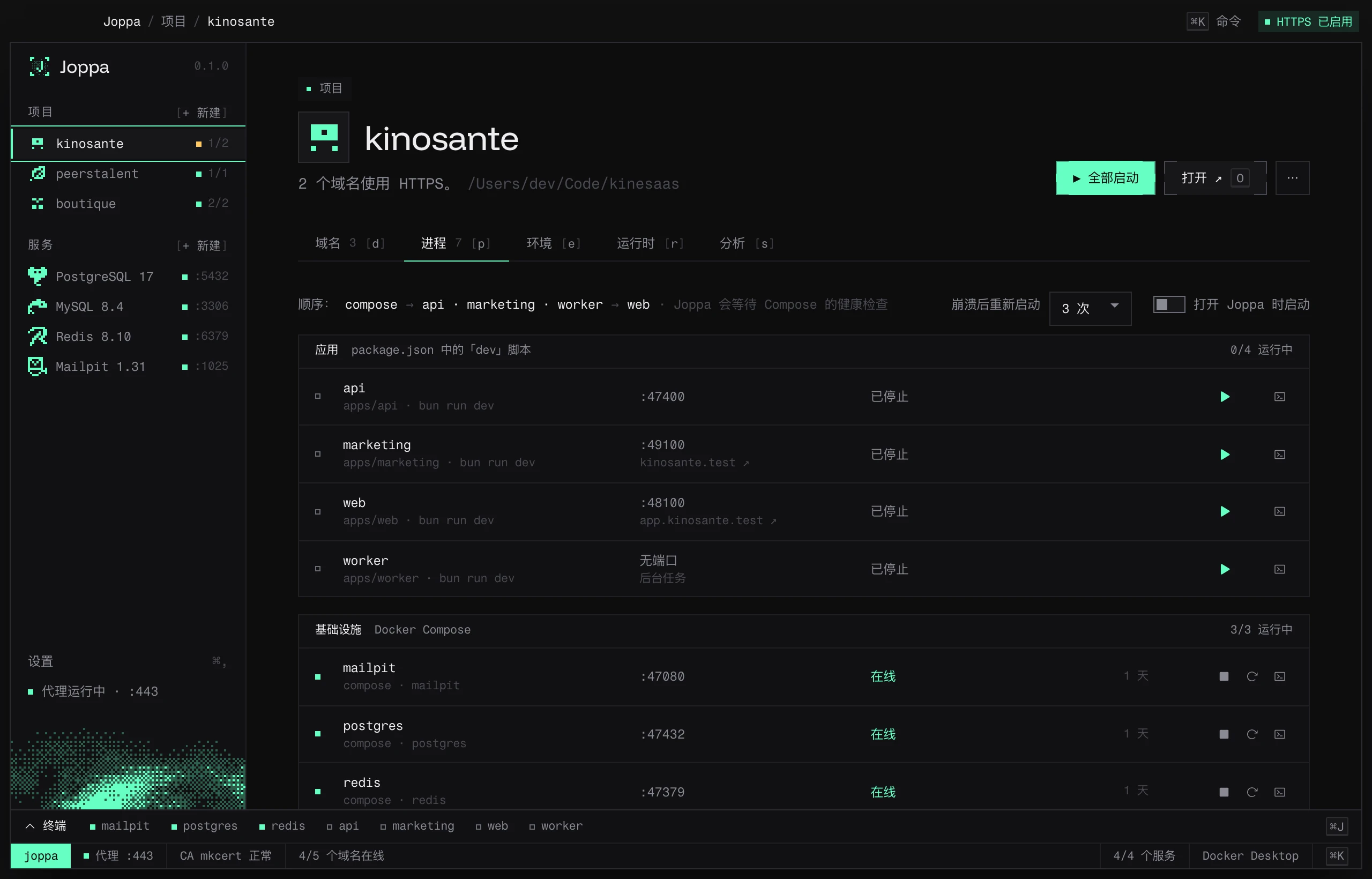Open the 崩溃后重新启动 3 次 dropdown
This screenshot has width=1372, height=879.
pos(1090,308)
